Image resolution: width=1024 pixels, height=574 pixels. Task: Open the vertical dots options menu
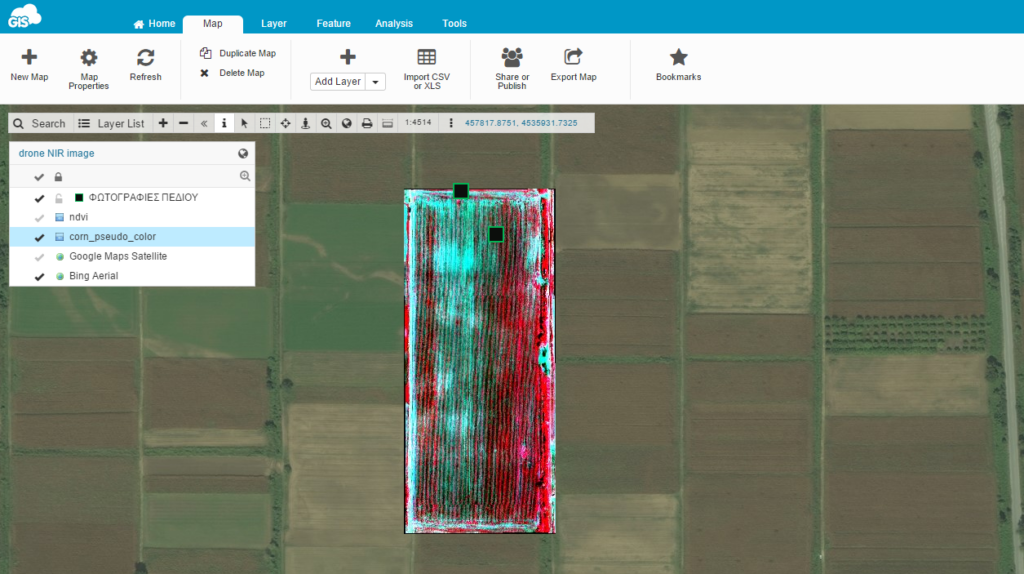(451, 123)
